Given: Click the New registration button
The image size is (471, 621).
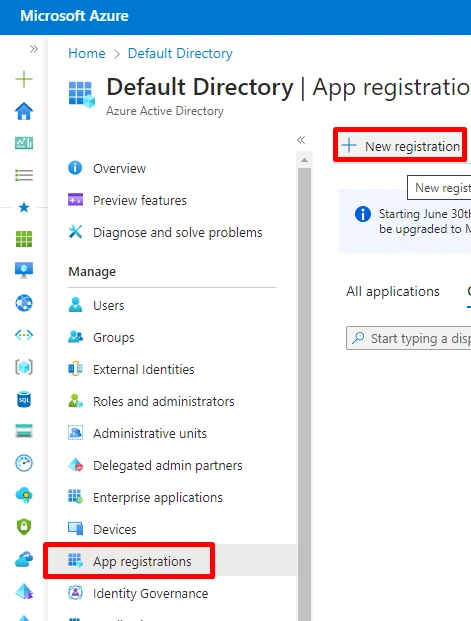Looking at the screenshot, I should (x=400, y=146).
